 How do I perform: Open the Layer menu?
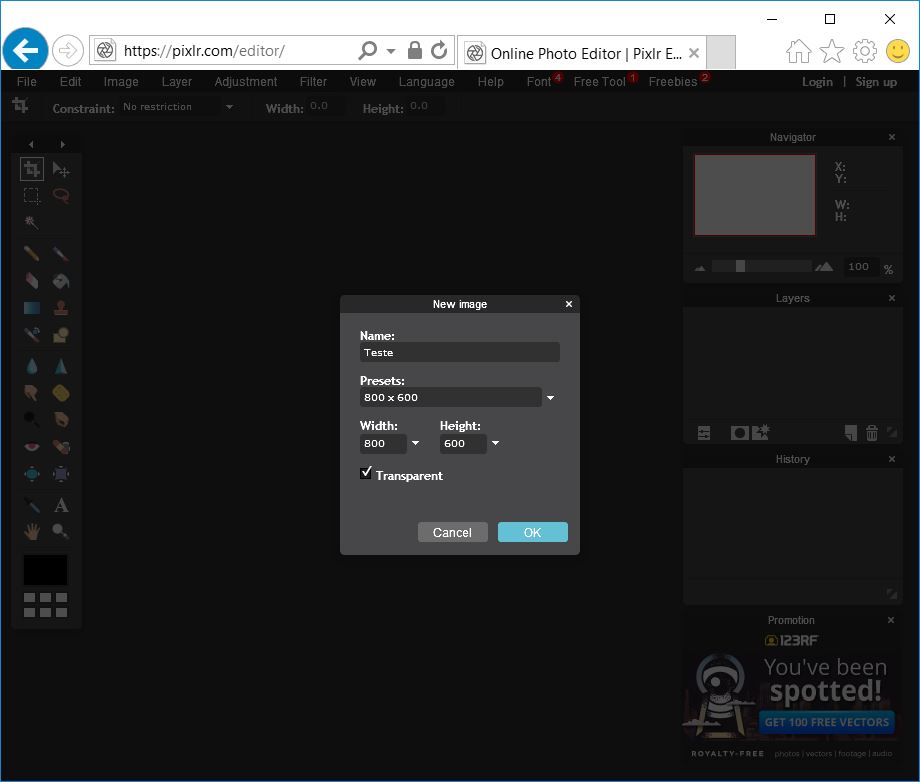(x=177, y=82)
